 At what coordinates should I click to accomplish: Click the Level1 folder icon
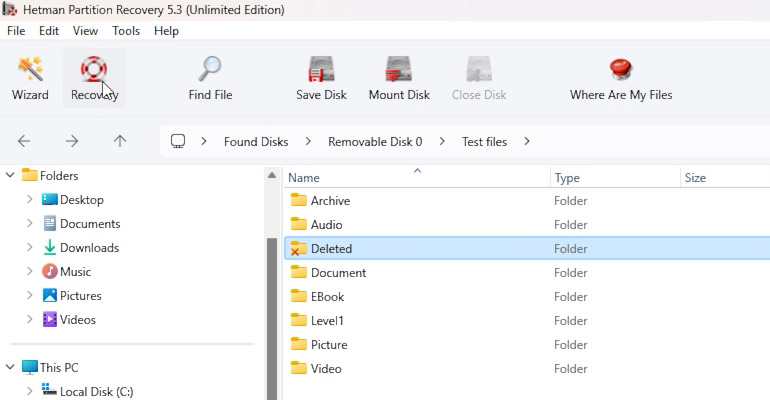tap(299, 320)
